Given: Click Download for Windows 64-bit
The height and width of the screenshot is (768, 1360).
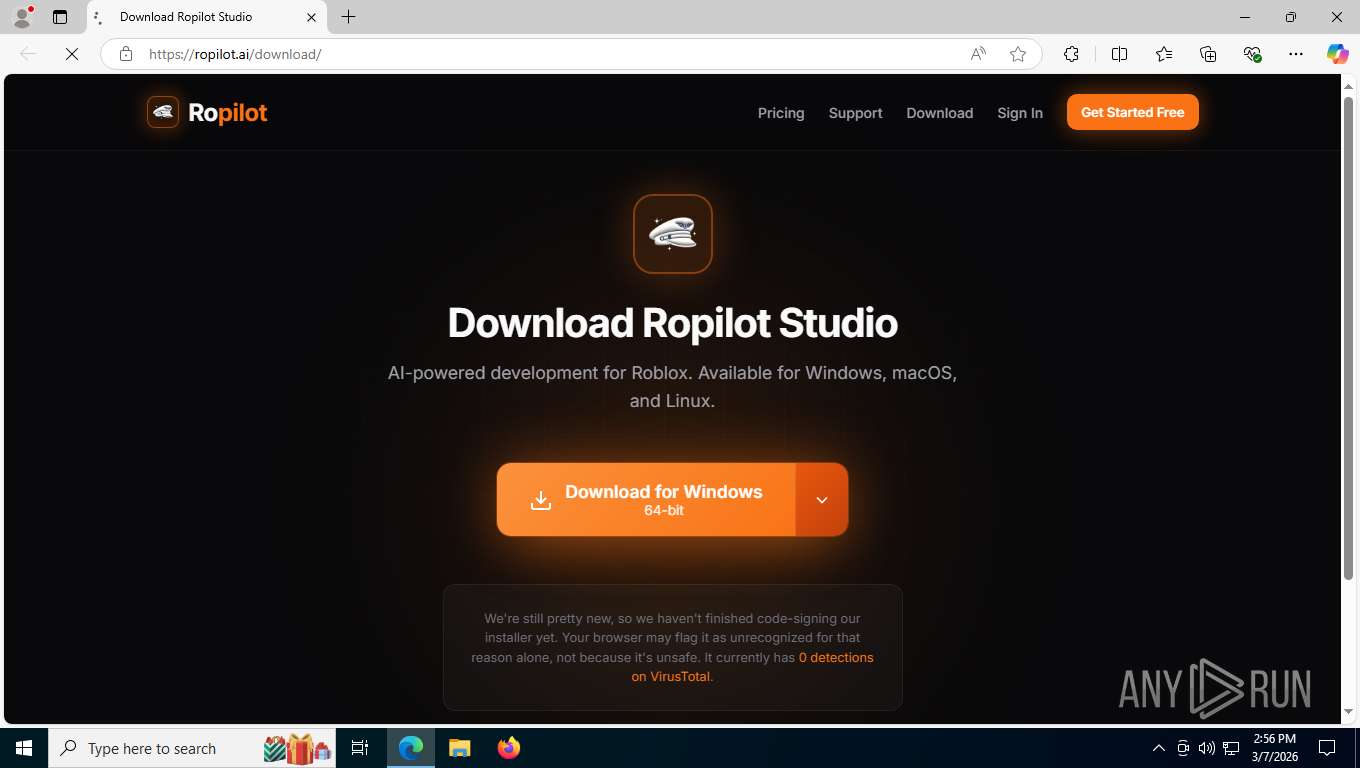Looking at the screenshot, I should click(x=646, y=500).
